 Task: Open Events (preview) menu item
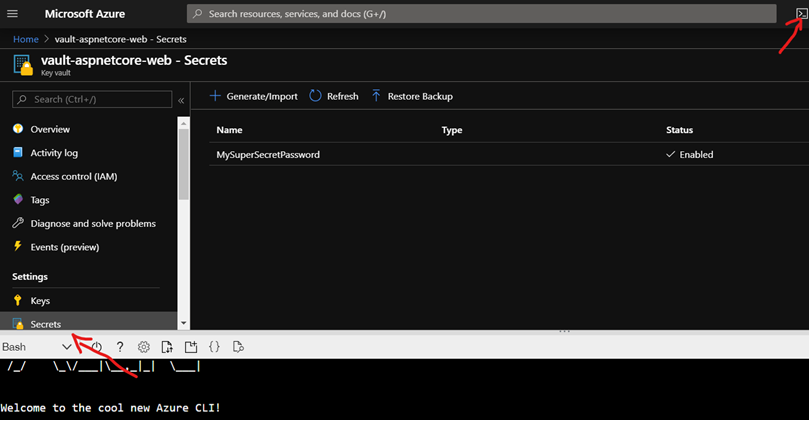click(64, 247)
